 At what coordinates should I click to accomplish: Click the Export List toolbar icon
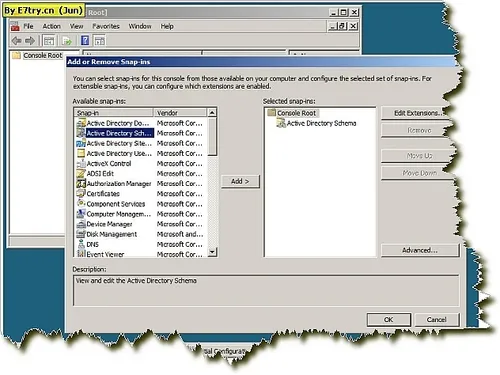coord(67,41)
